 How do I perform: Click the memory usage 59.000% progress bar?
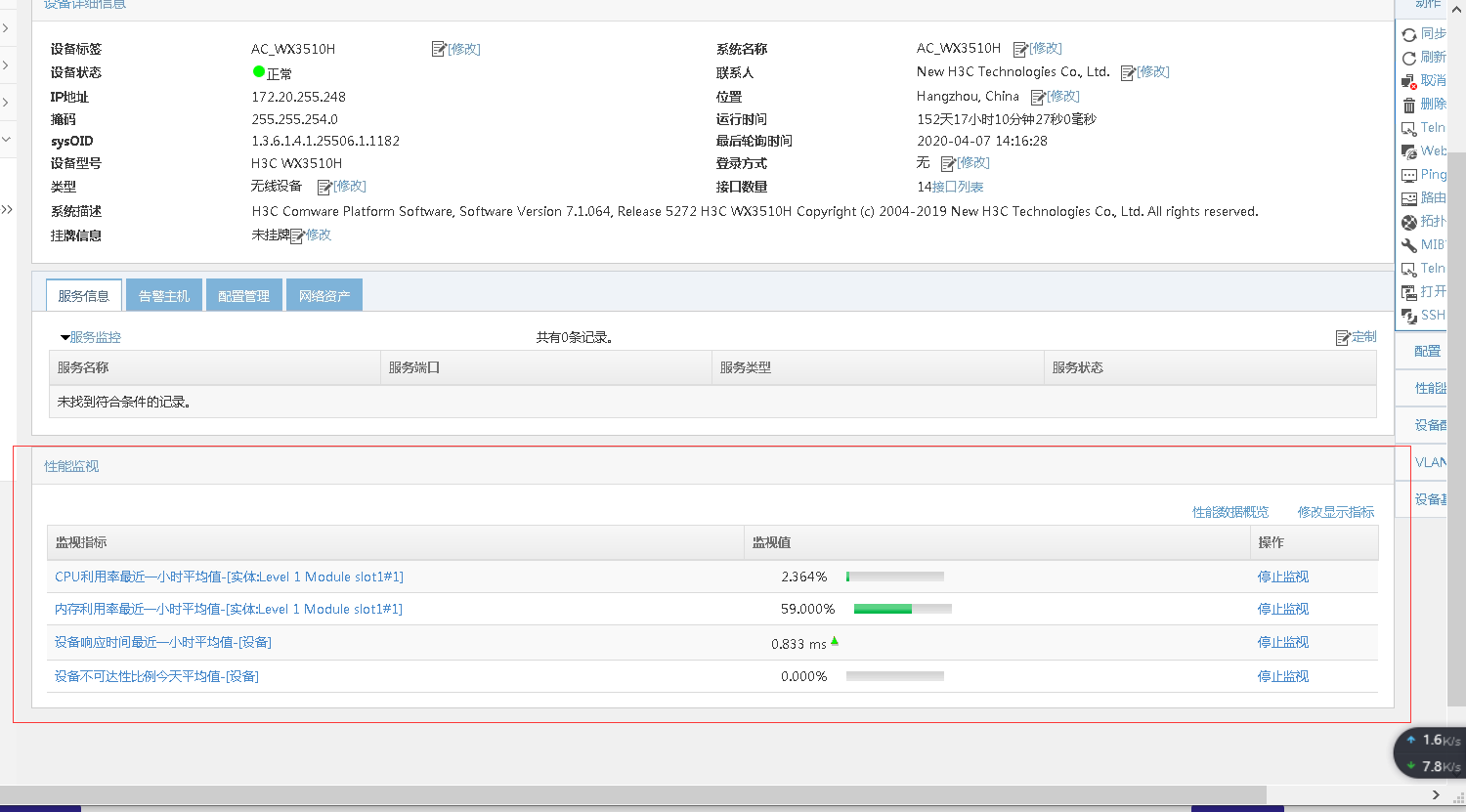(903, 609)
